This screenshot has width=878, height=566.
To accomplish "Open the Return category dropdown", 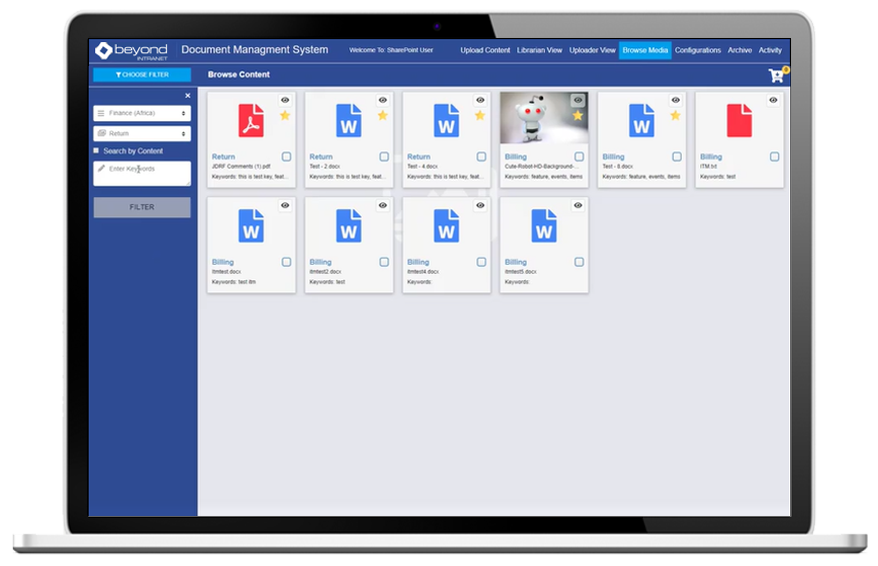I will [142, 133].
